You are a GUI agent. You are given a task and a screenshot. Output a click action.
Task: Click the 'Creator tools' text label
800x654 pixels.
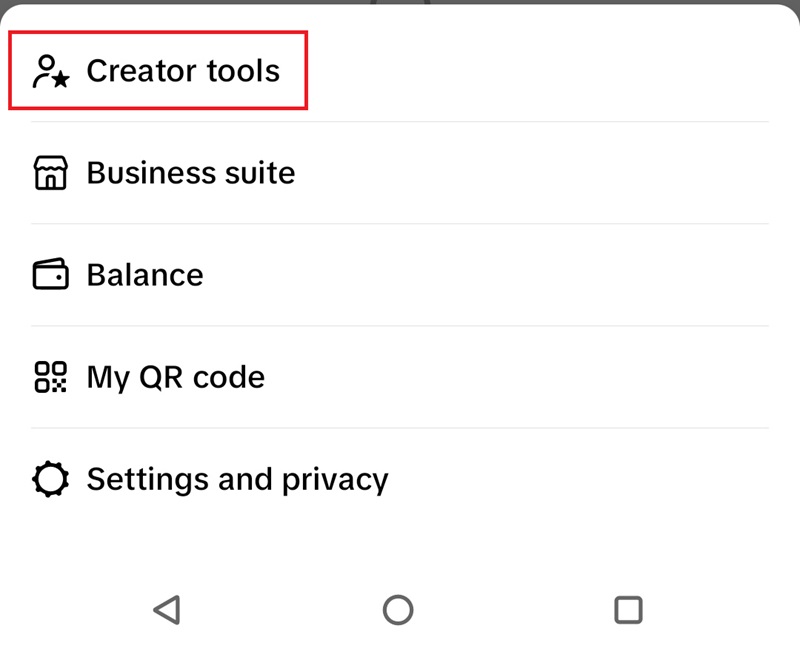pyautogui.click(x=183, y=71)
